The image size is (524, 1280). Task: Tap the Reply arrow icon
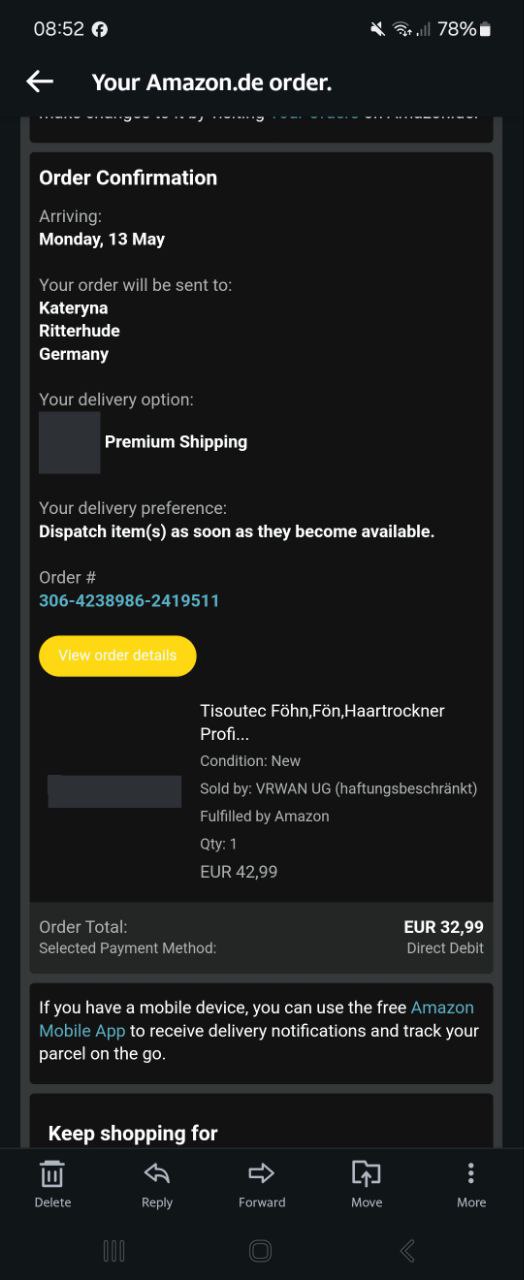pos(157,1173)
